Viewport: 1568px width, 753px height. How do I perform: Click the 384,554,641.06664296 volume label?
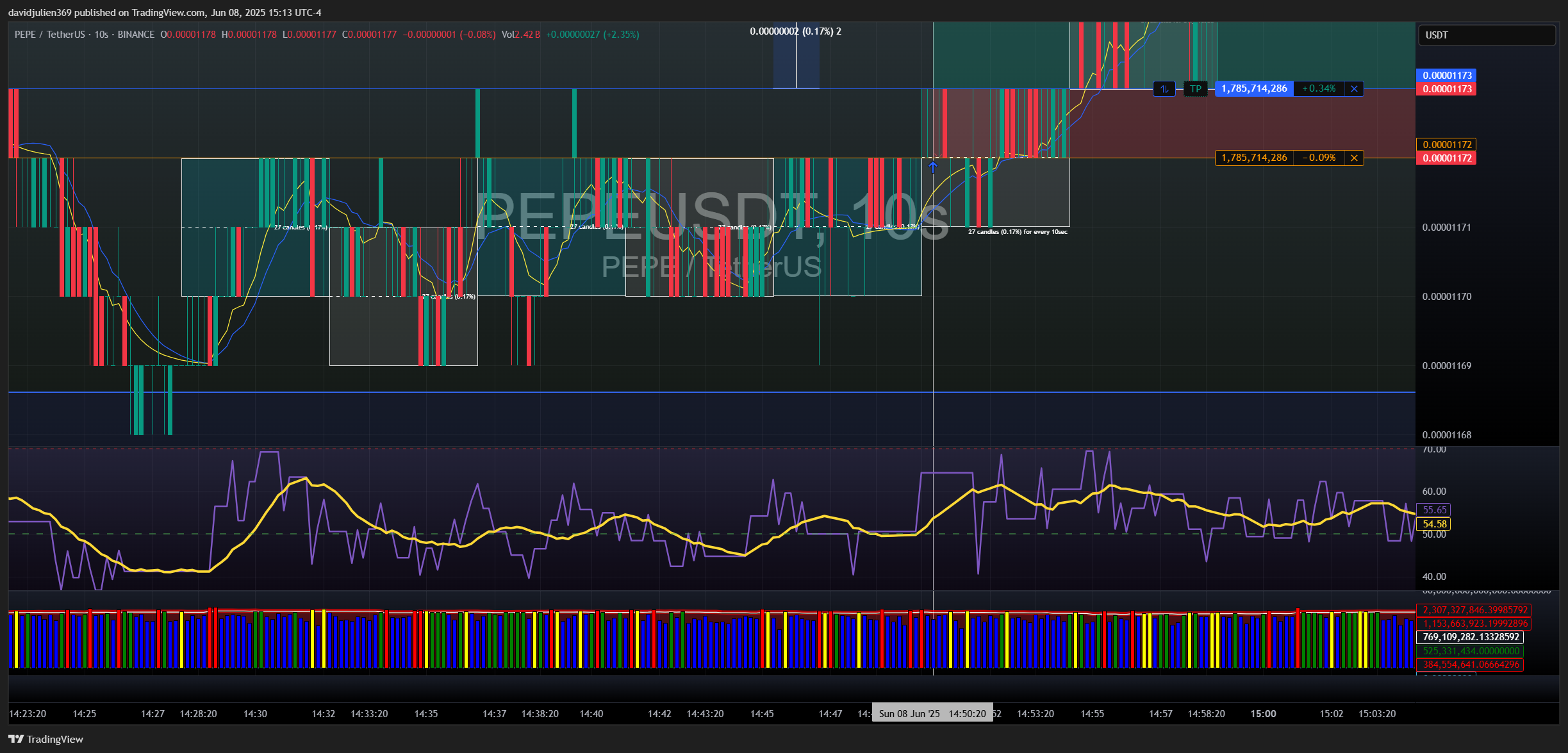[1470, 665]
